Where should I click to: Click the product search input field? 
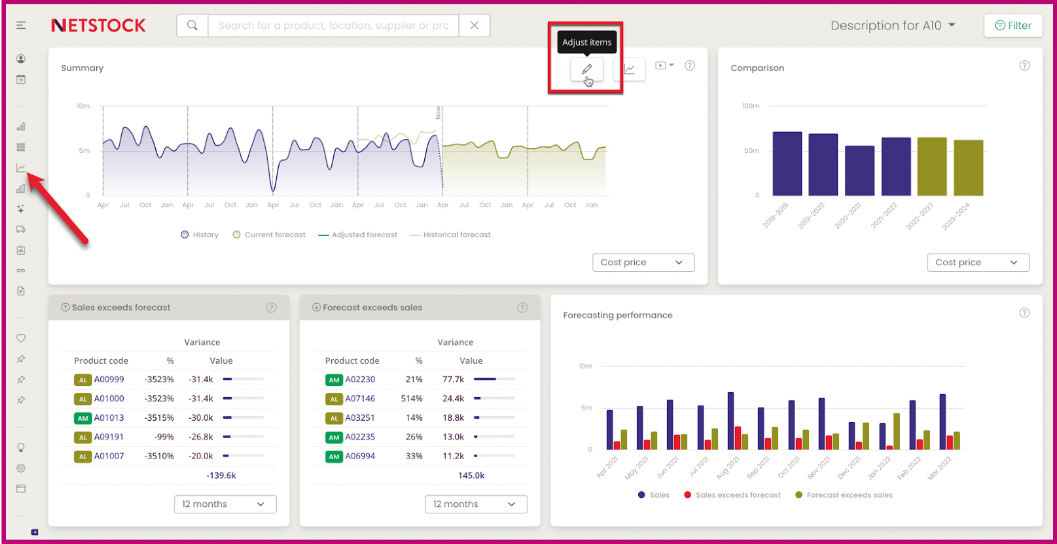click(x=333, y=25)
